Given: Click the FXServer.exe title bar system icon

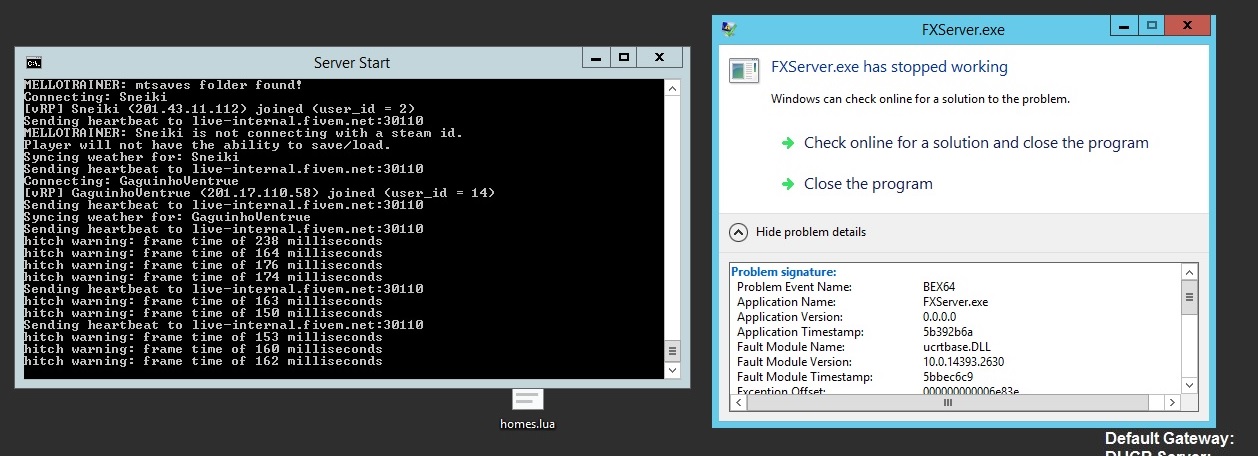Looking at the screenshot, I should pos(730,29).
